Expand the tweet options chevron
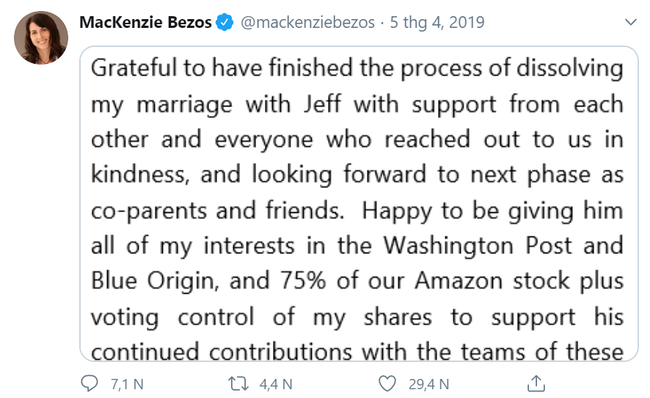The width and height of the screenshot is (650, 398). coord(631,22)
